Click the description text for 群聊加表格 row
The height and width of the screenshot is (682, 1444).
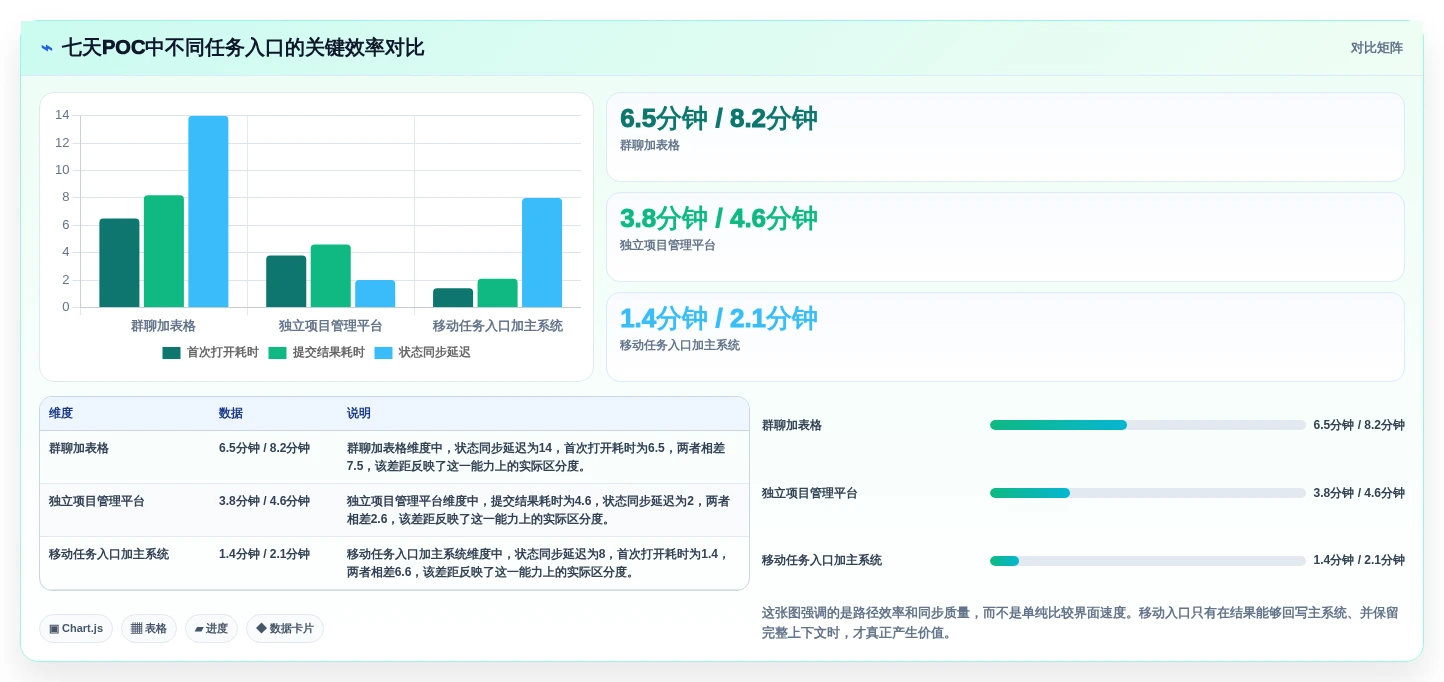[536, 457]
